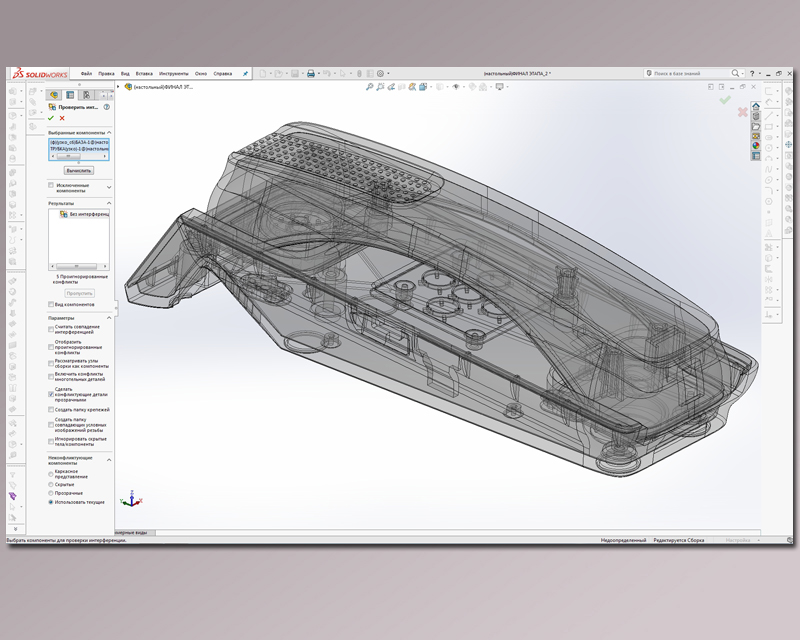Pin the menu bar with the pushpin icon
The image size is (800, 640).
[245, 73]
